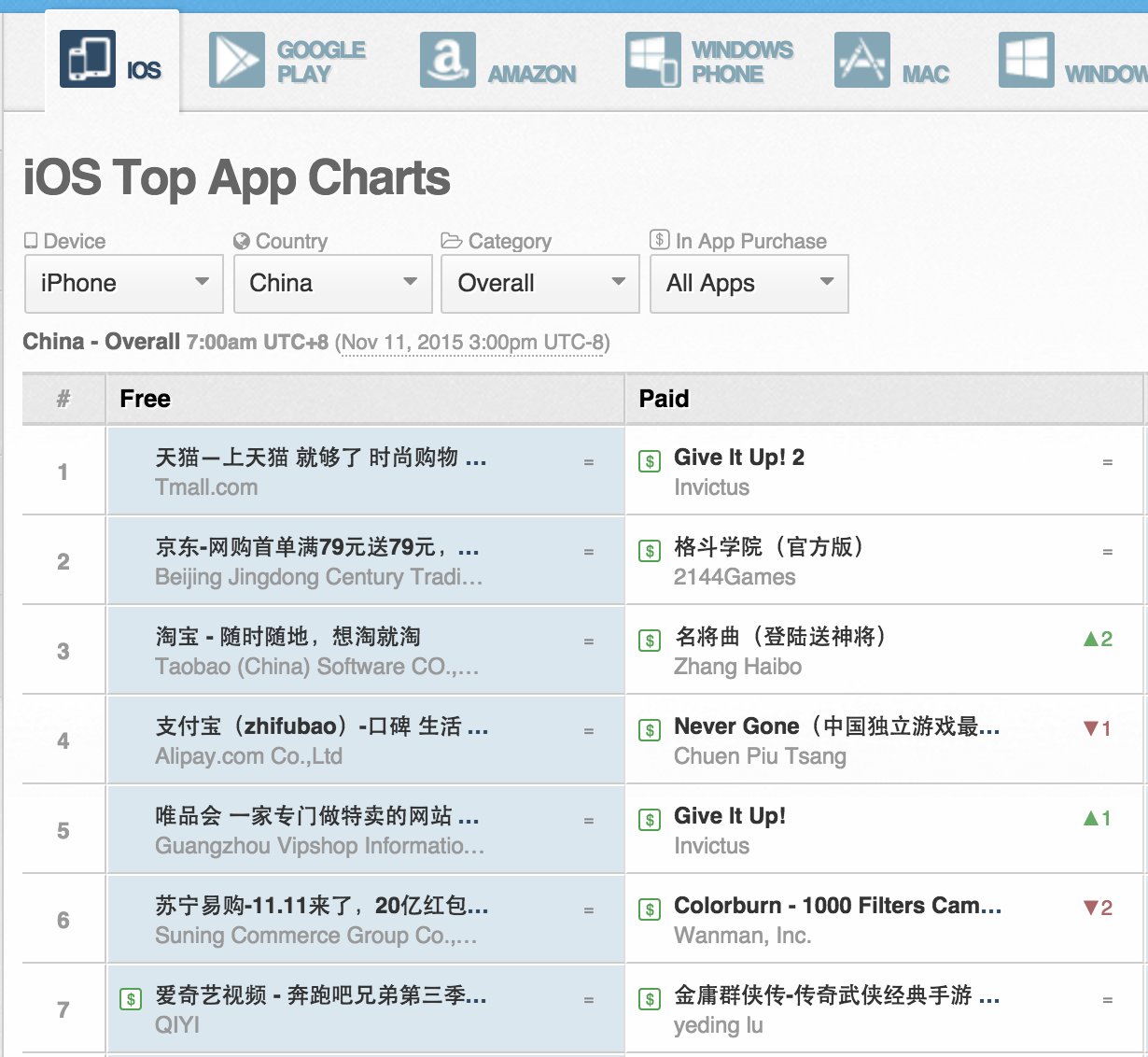Click publisher name Chuen Piu Tsang
The image size is (1148, 1057).
[760, 756]
